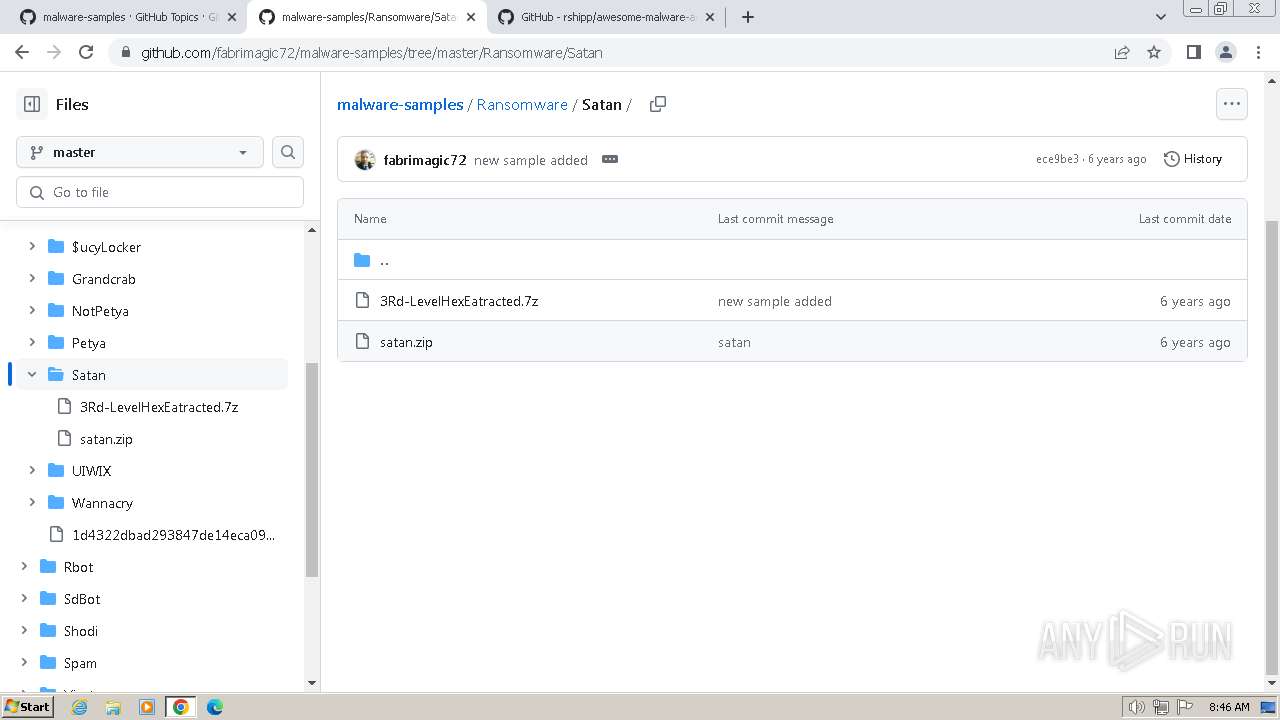Expand the Petya folder chevron
The width and height of the screenshot is (1280, 720).
tap(32, 342)
